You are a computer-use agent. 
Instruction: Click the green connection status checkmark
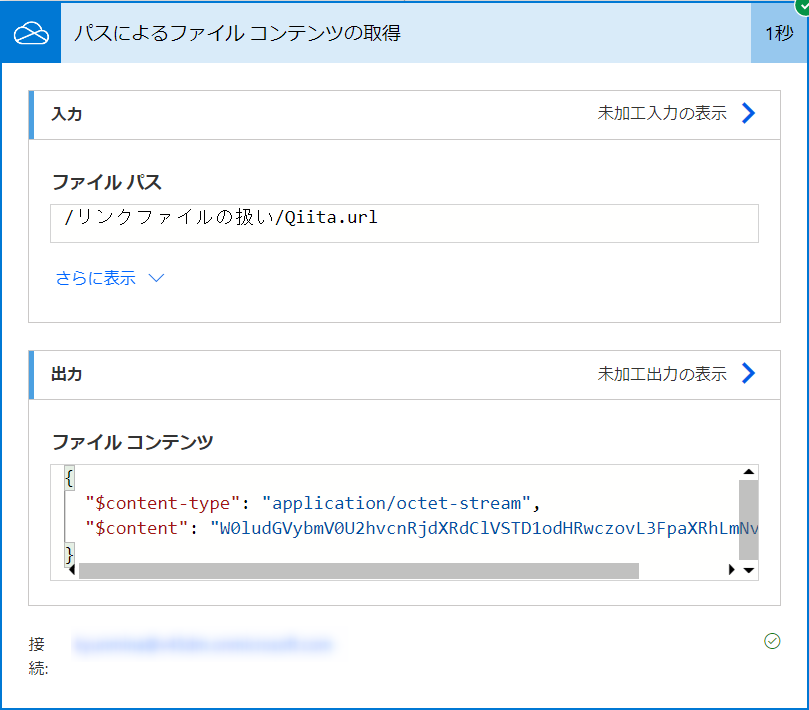772,641
